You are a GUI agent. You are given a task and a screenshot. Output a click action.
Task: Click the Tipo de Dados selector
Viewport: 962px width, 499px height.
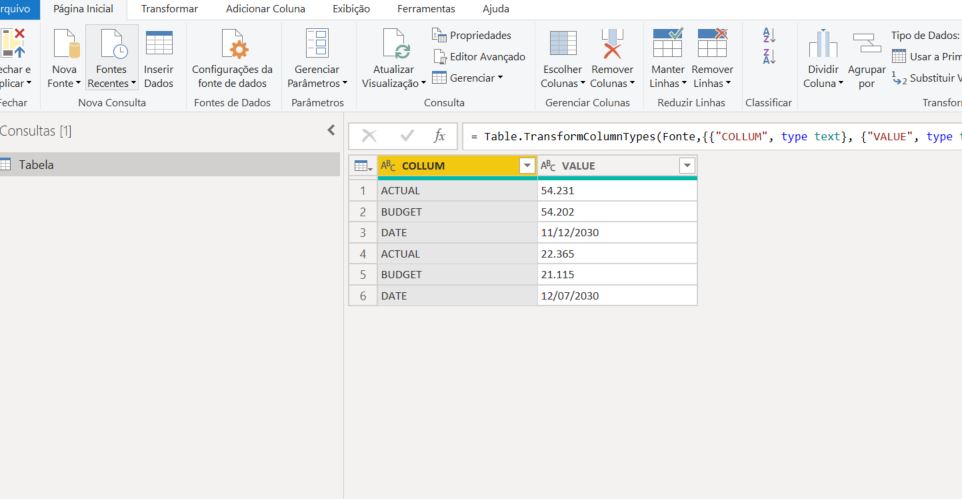click(x=926, y=36)
